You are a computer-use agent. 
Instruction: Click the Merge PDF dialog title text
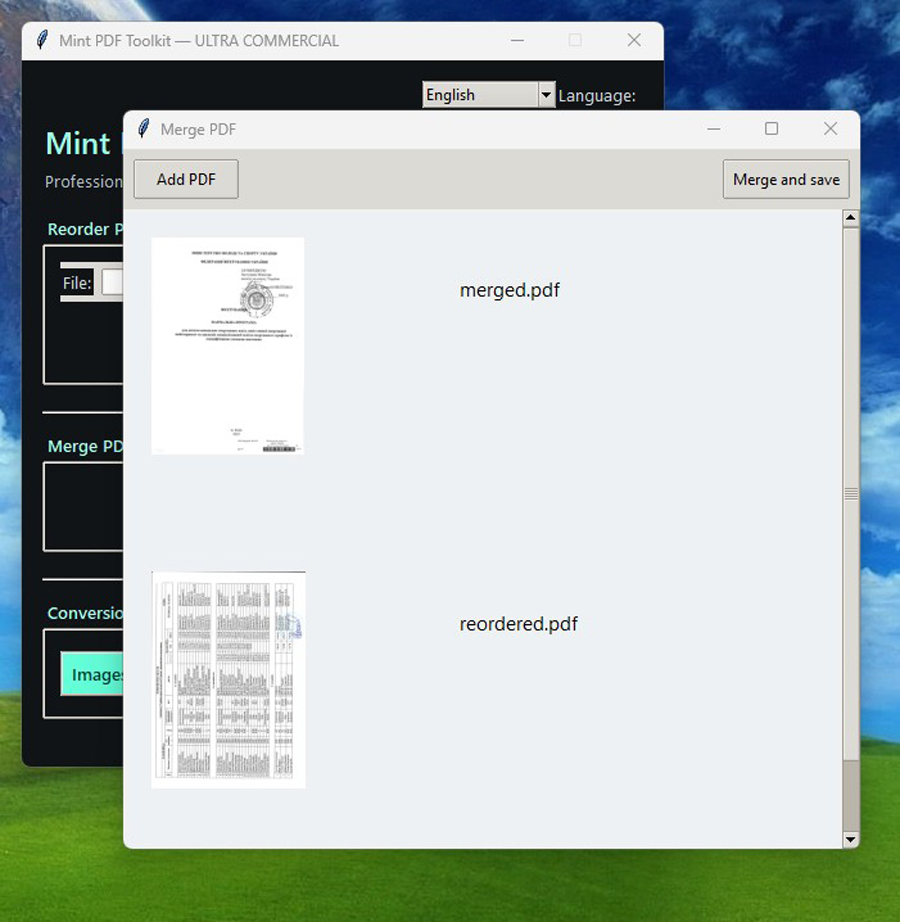pyautogui.click(x=205, y=130)
